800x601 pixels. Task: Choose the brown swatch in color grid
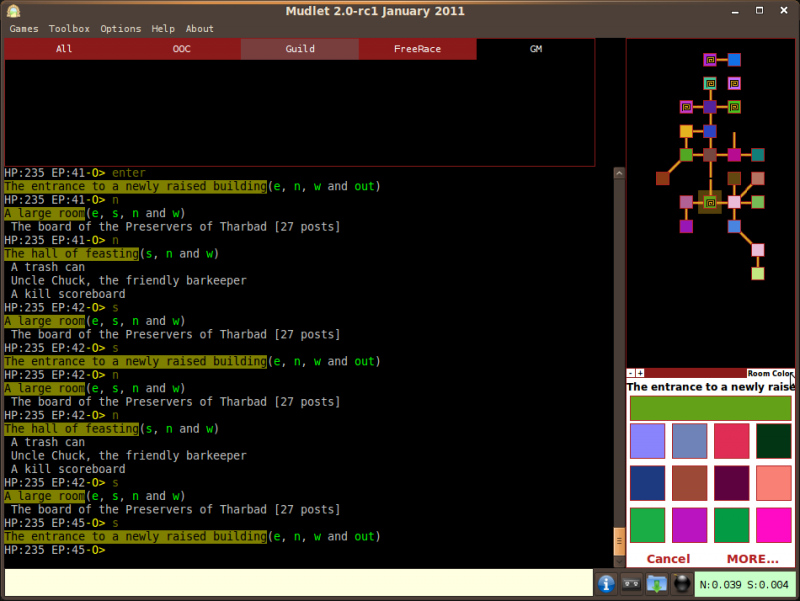(x=690, y=483)
